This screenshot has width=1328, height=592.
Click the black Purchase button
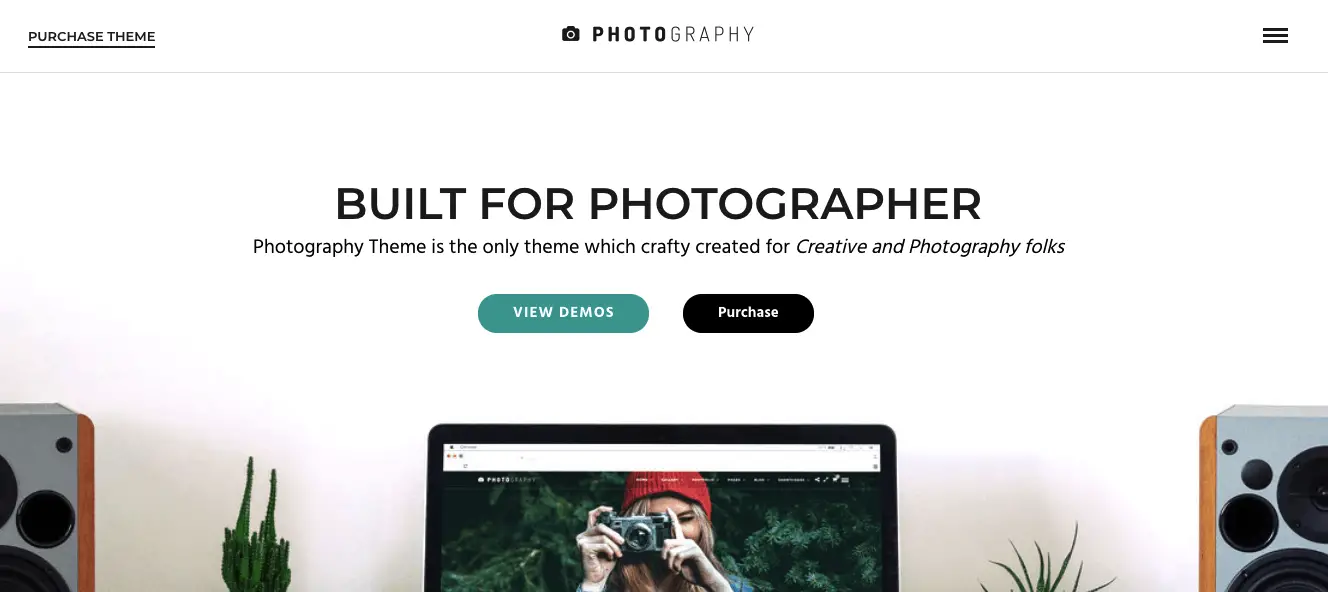[x=748, y=313]
